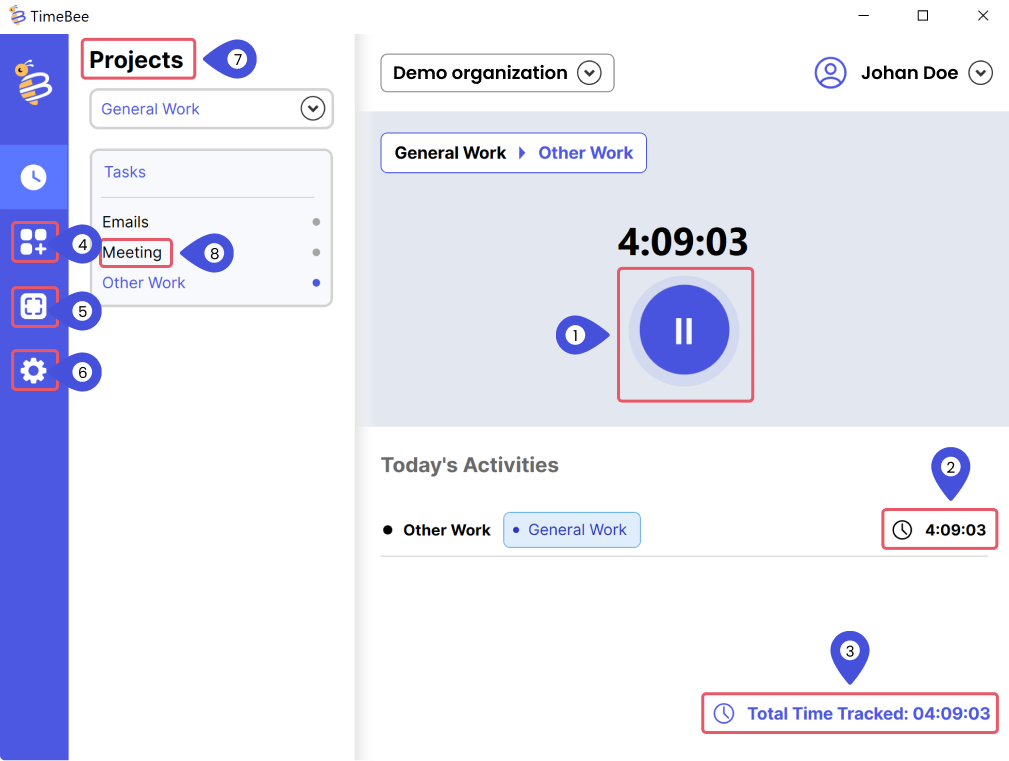Expand the General Work project dropdown
This screenshot has height=761, width=1009.
coord(313,108)
